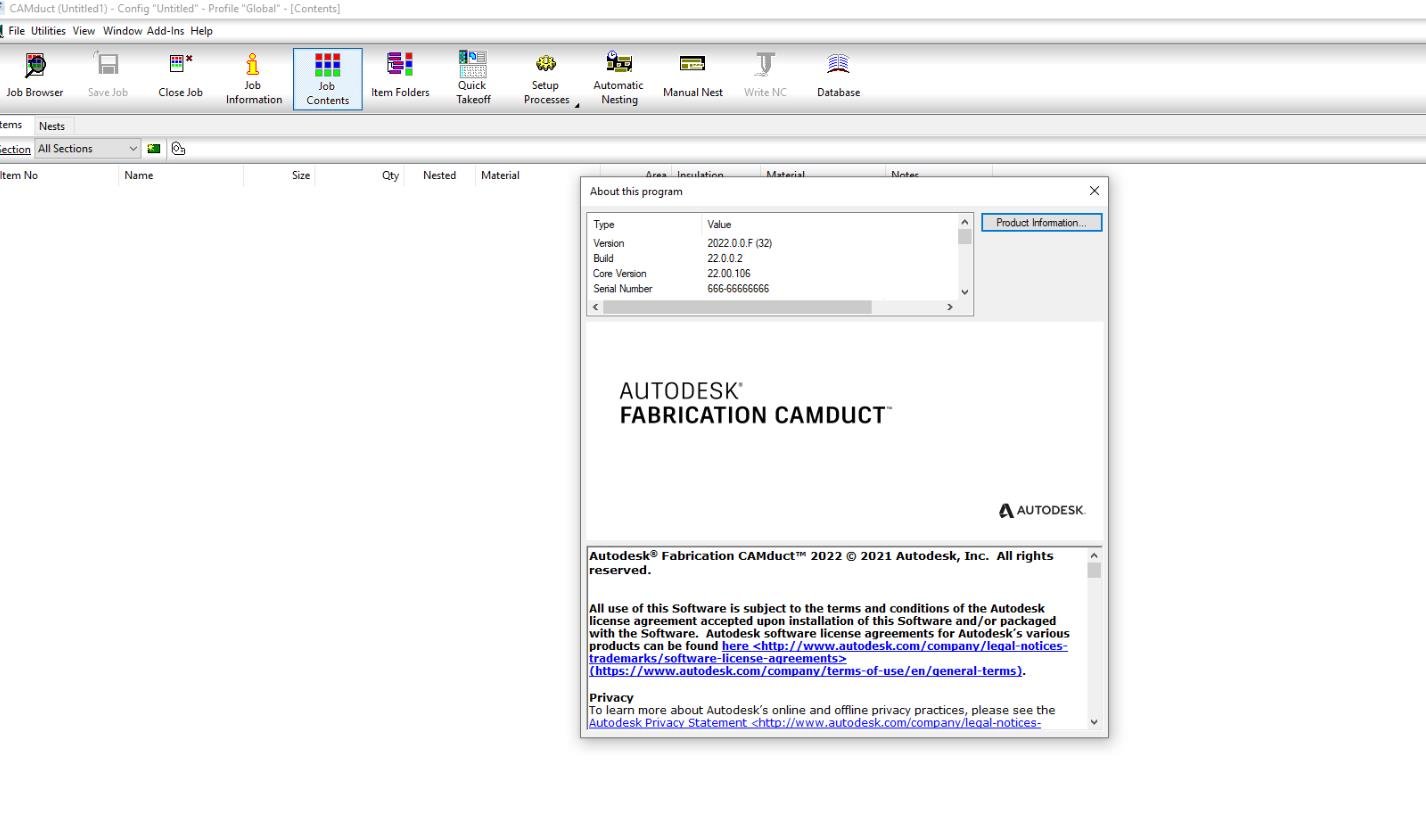This screenshot has height=825, width=1426.
Task: Open the All Sections dropdown
Action: coord(88,149)
